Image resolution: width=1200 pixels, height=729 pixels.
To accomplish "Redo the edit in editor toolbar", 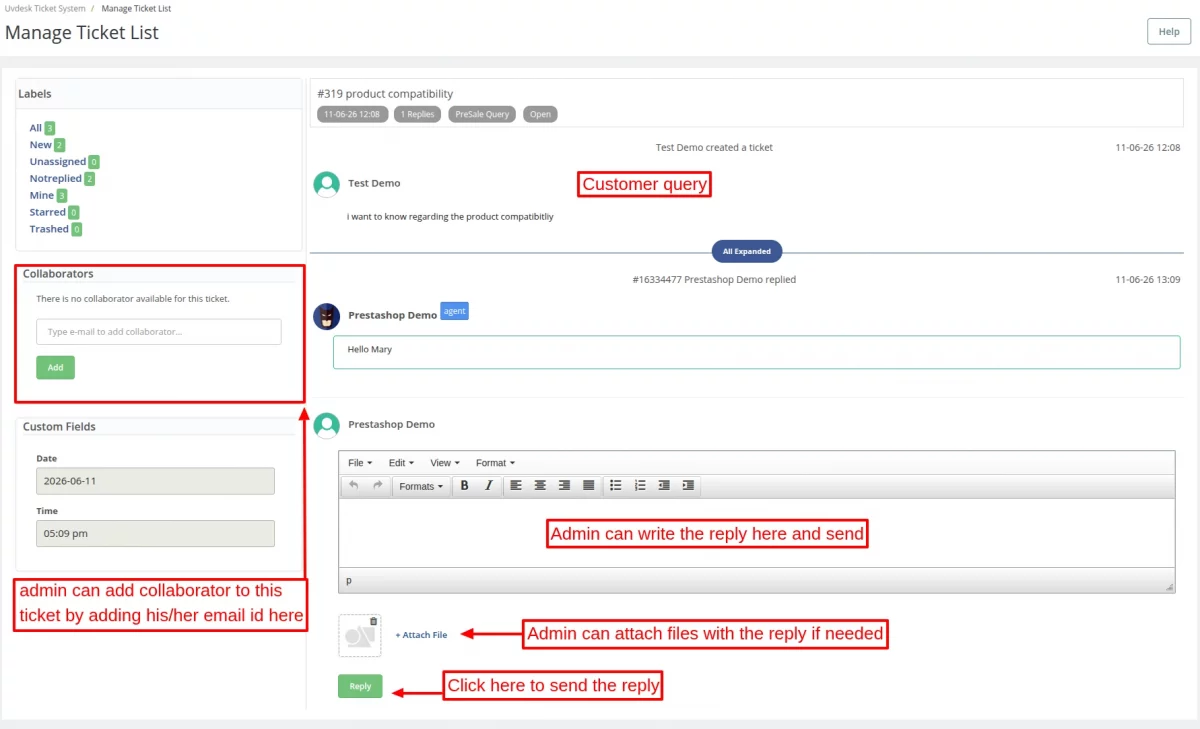I will coord(377,486).
